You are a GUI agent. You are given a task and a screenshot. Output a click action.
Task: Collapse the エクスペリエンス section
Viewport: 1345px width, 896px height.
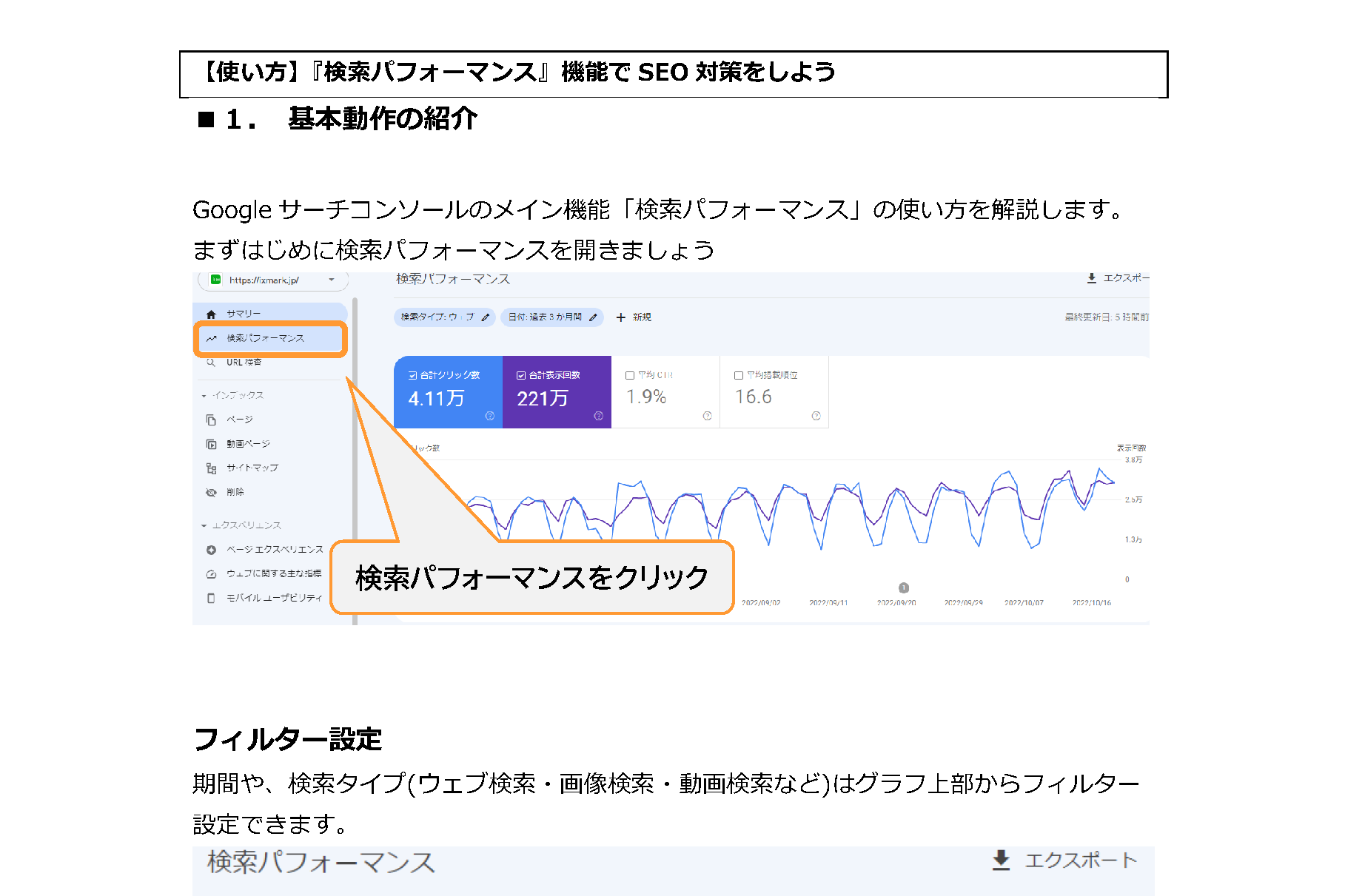point(204,525)
